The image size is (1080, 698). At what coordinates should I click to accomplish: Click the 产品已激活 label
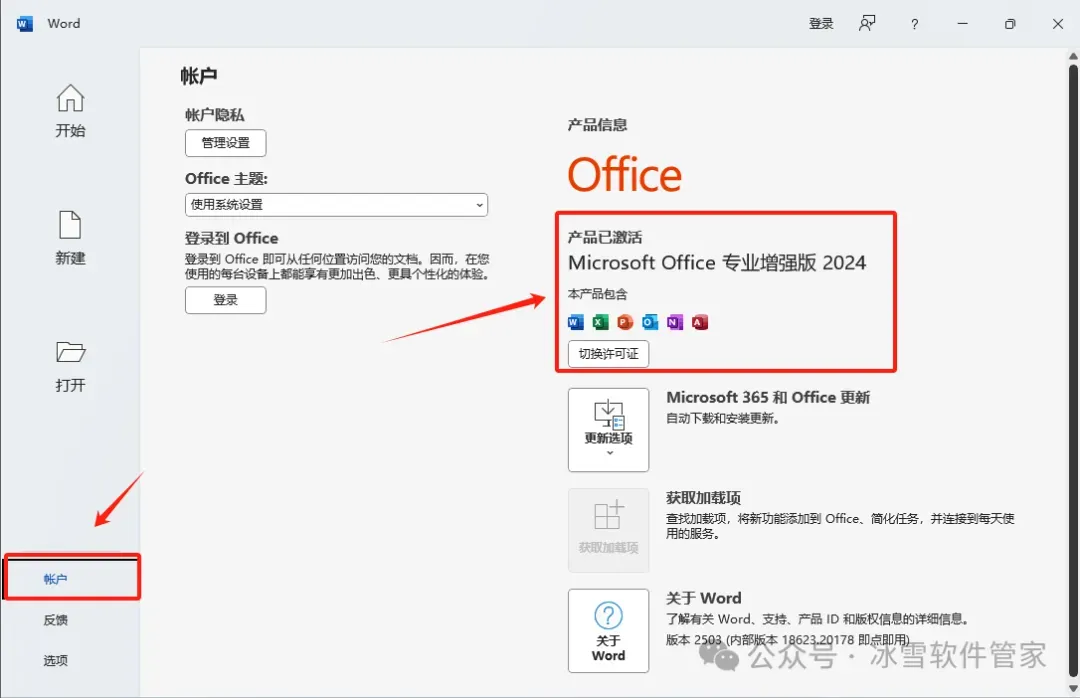pos(605,238)
